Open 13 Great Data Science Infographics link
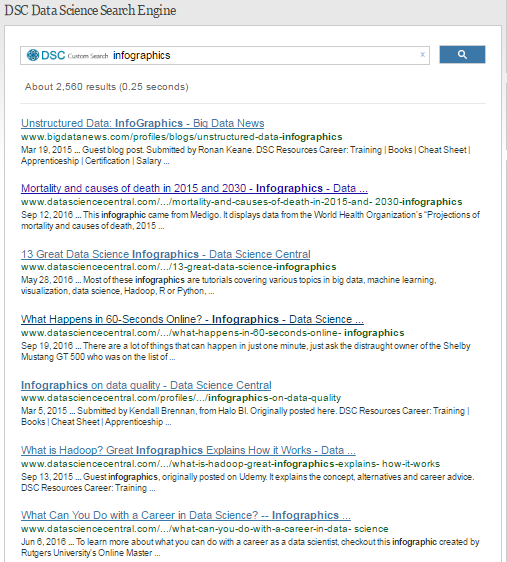Screen dimensions: 507x562 pyautogui.click(x=166, y=254)
